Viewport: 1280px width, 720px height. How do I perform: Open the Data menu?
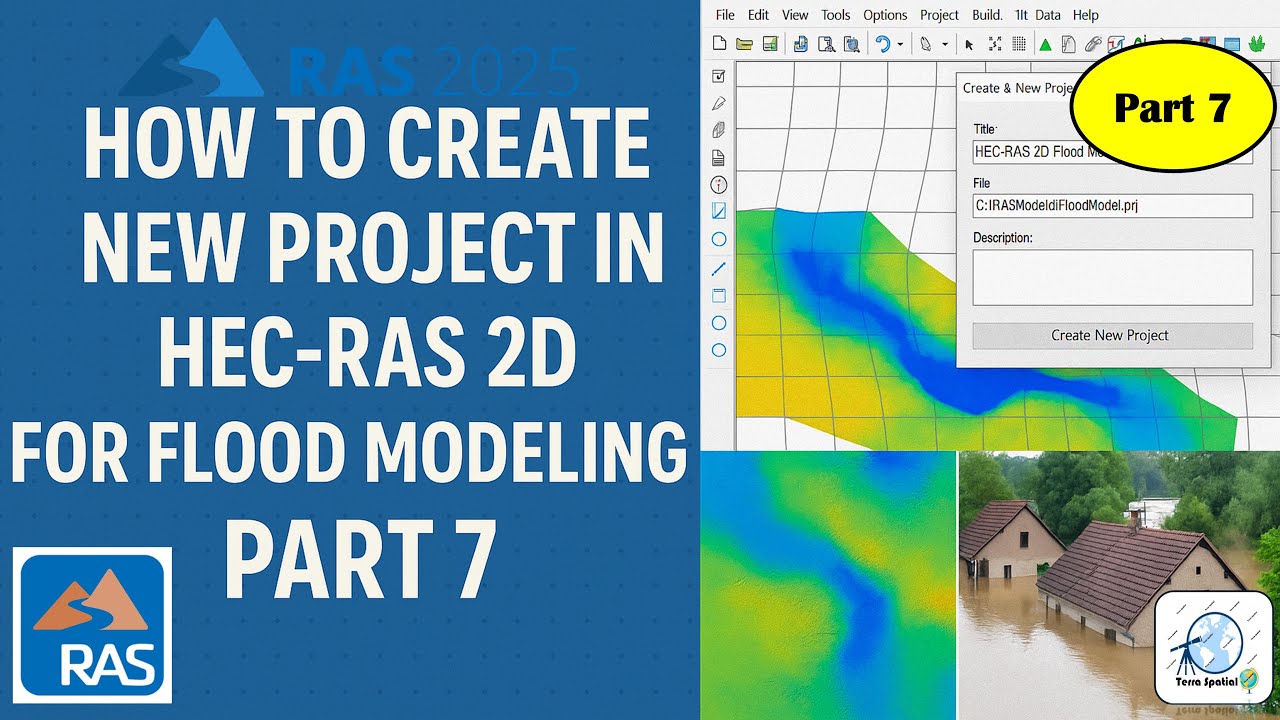[1048, 15]
